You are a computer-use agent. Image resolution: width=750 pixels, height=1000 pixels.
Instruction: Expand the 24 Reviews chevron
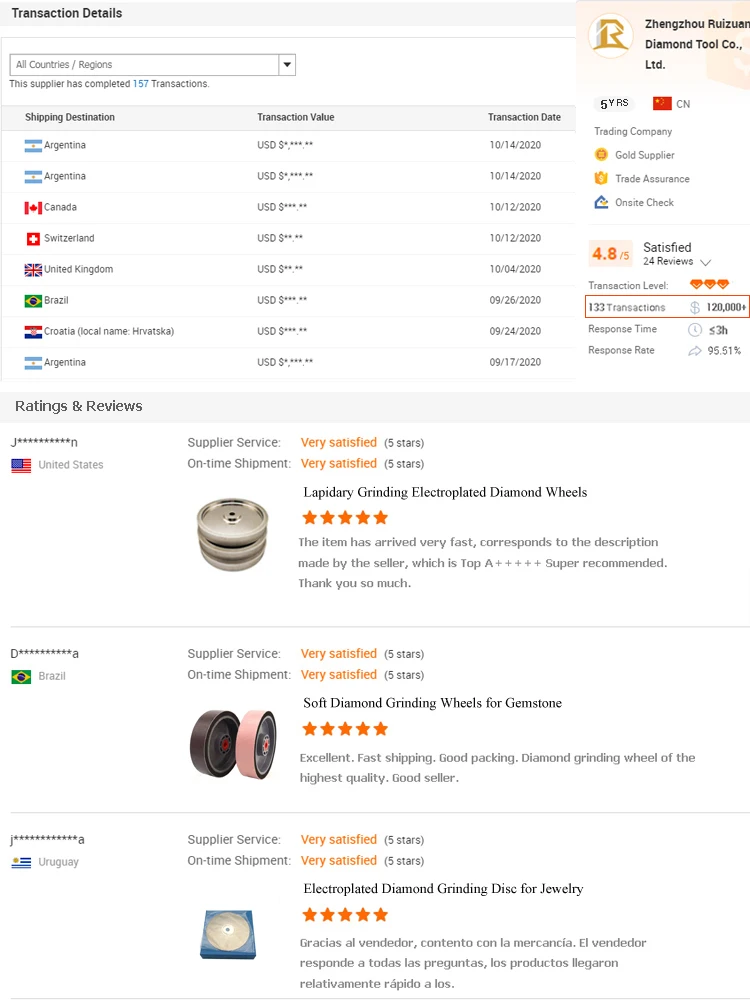(x=706, y=262)
